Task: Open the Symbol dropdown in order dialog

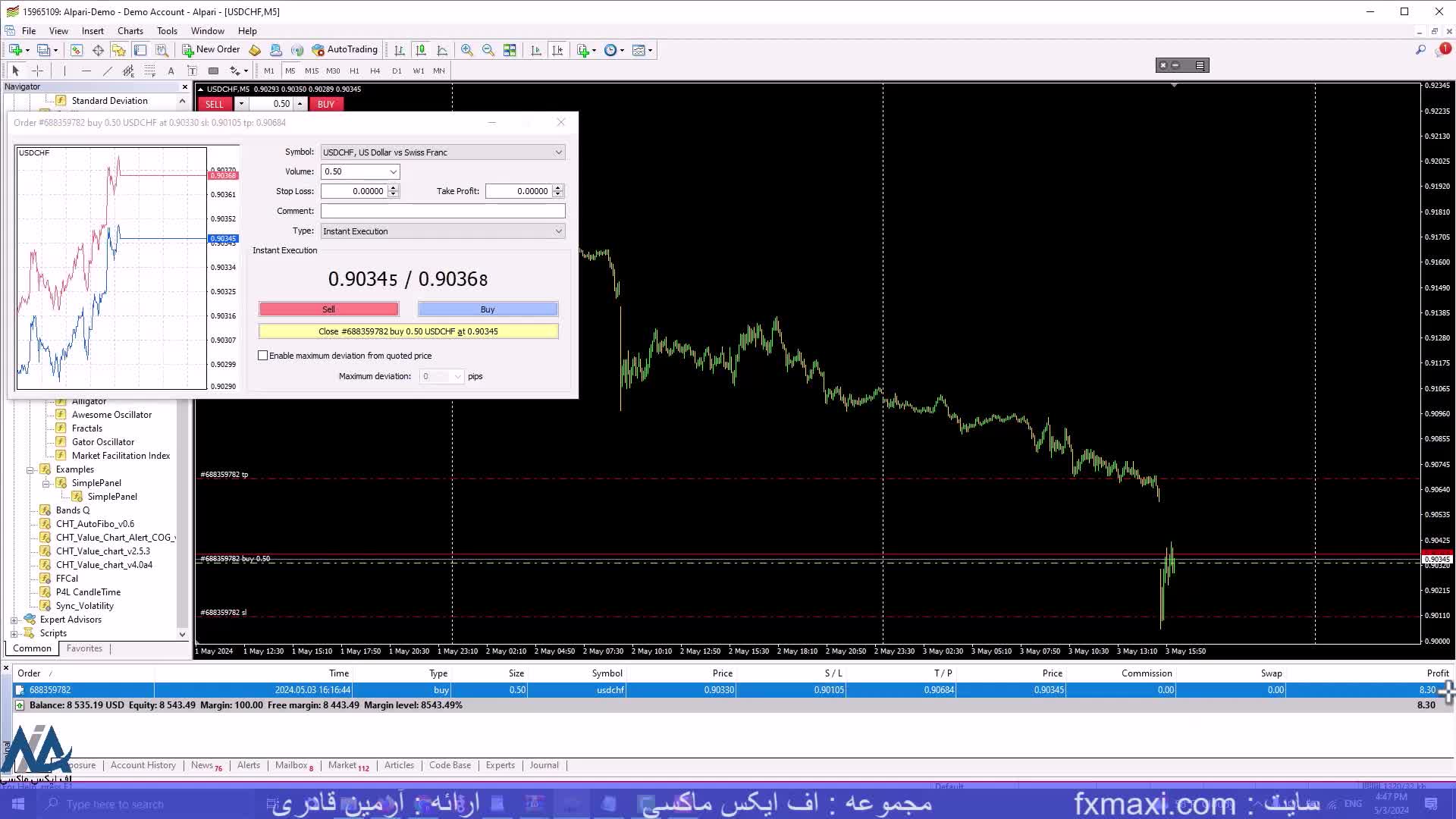Action: (559, 152)
